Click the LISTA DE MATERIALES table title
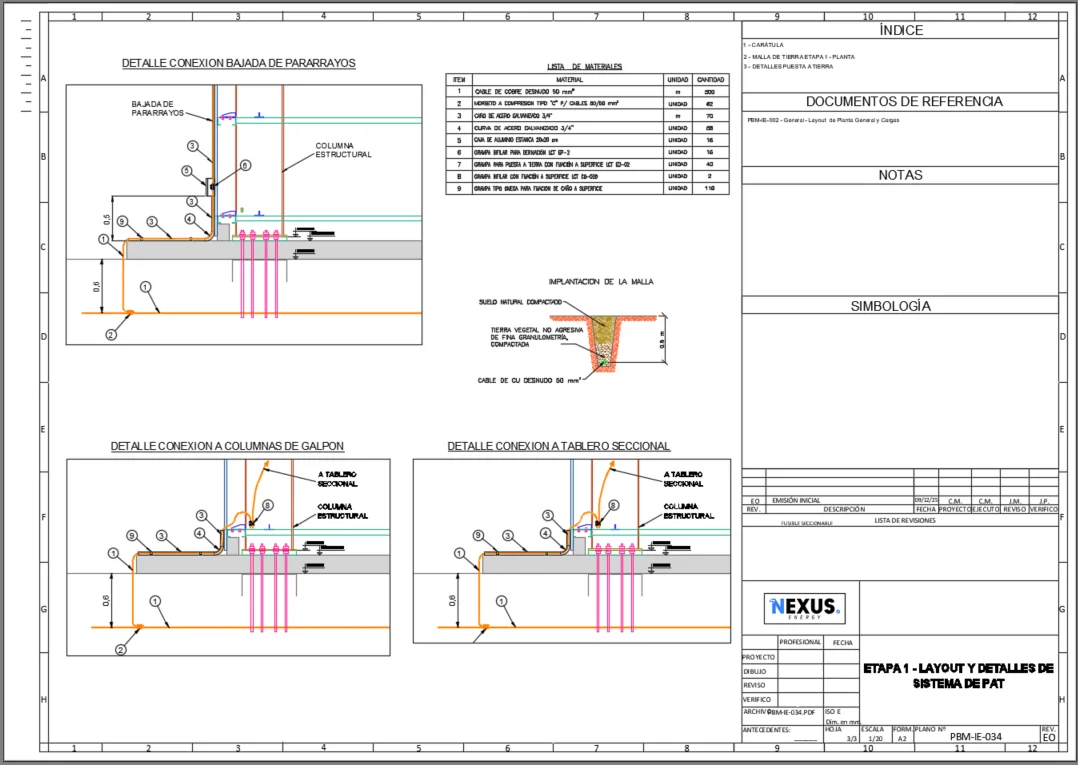 pos(584,65)
